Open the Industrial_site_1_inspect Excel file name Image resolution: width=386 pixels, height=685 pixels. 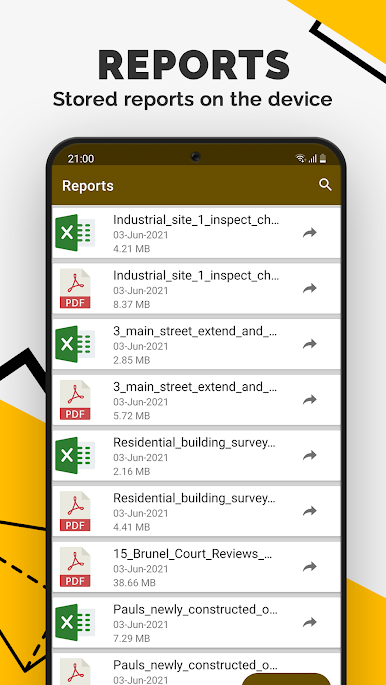click(196, 220)
